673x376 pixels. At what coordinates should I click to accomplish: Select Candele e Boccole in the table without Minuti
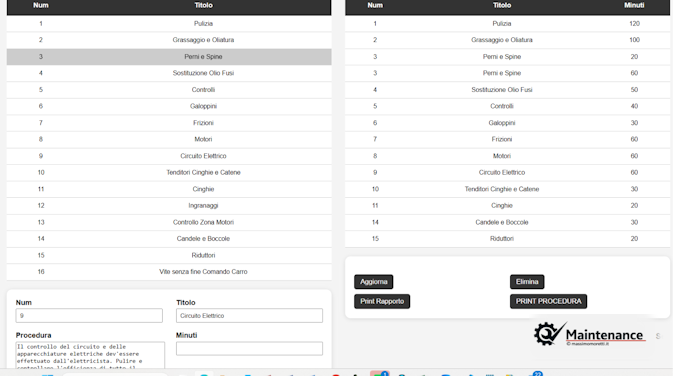[x=169, y=239]
